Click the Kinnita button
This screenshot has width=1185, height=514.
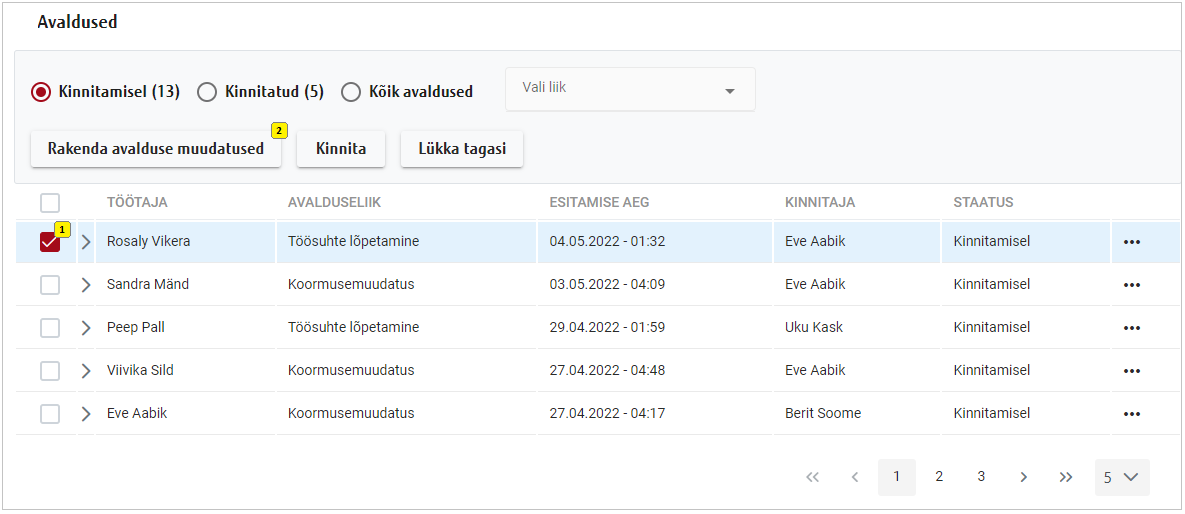(x=341, y=149)
